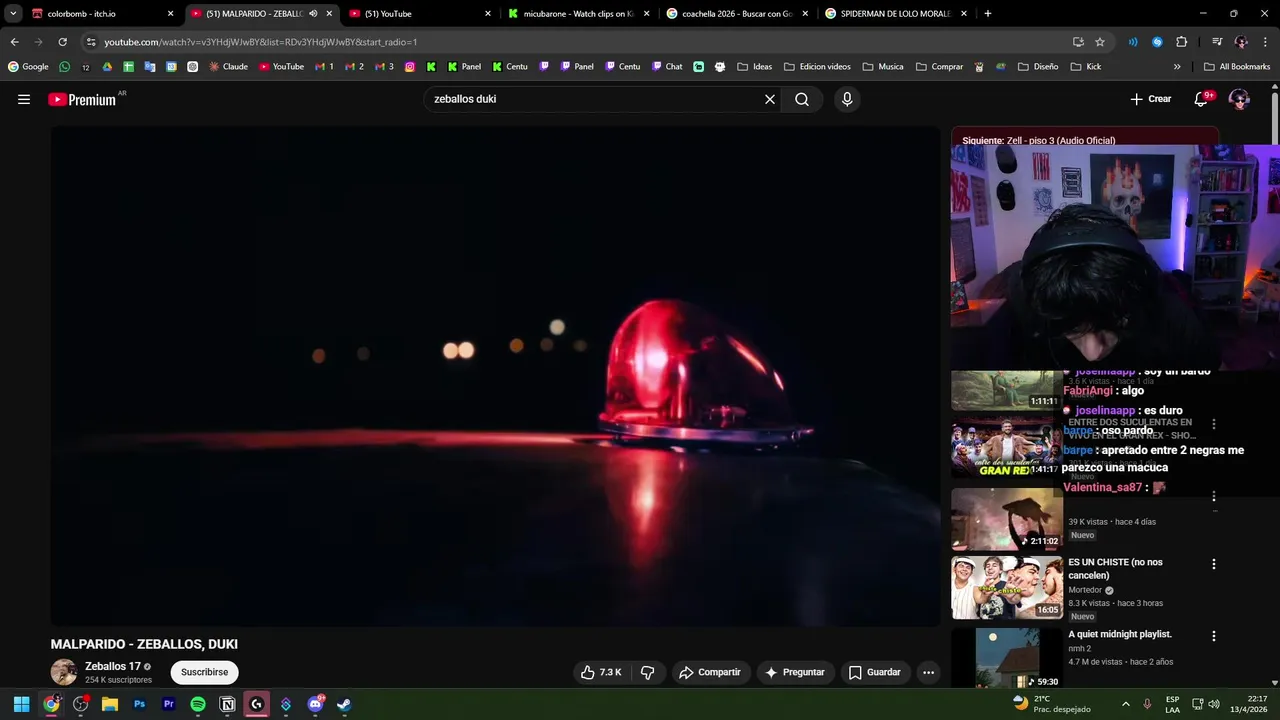This screenshot has width=1280, height=720.
Task: Open the tab search dropdown arrow
Action: [13, 14]
